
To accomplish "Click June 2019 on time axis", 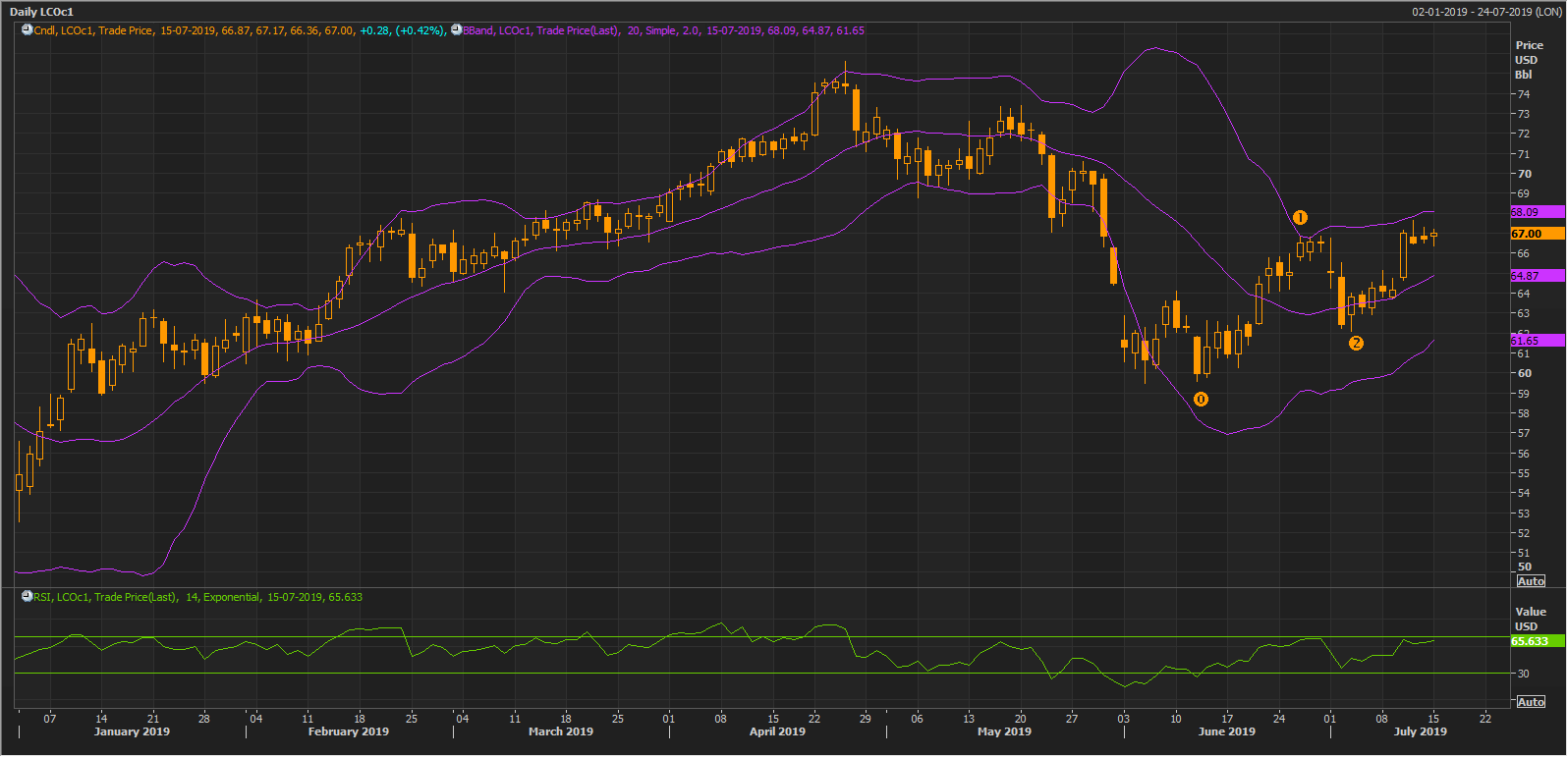I will [1227, 731].
